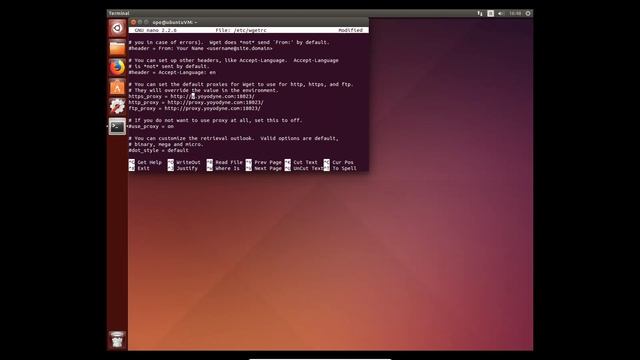The image size is (640, 360).
Task: Open the Ubuntu Dash search launcher
Action: coord(117,28)
